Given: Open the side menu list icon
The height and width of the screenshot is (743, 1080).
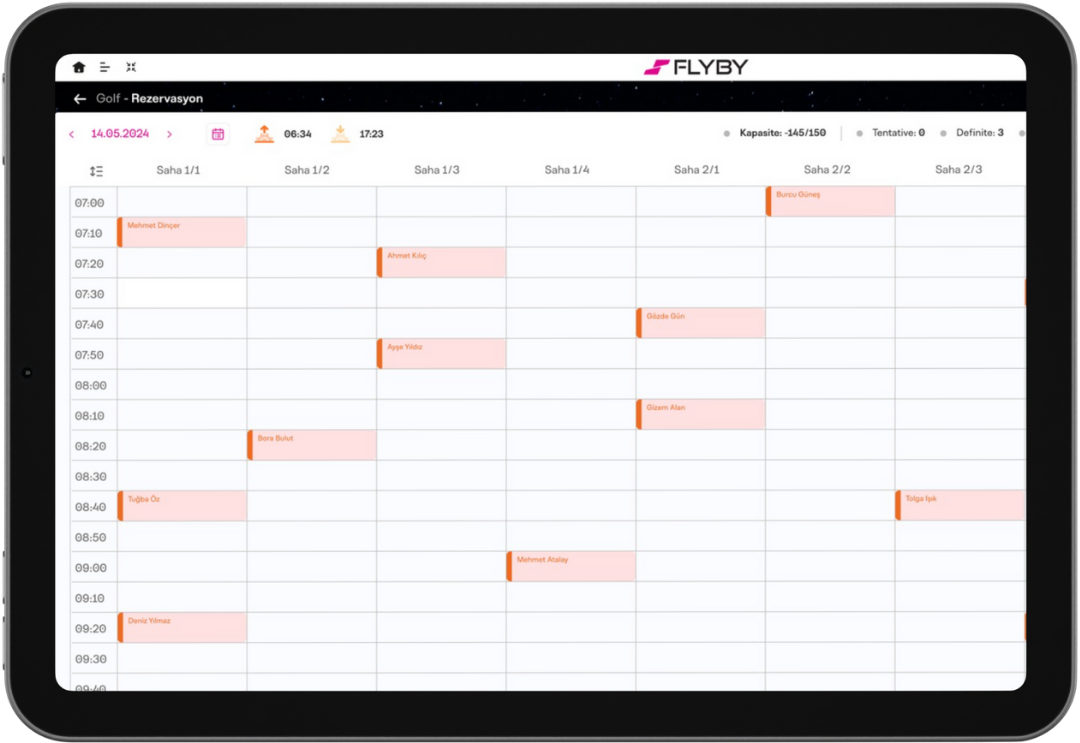Looking at the screenshot, I should tap(104, 67).
